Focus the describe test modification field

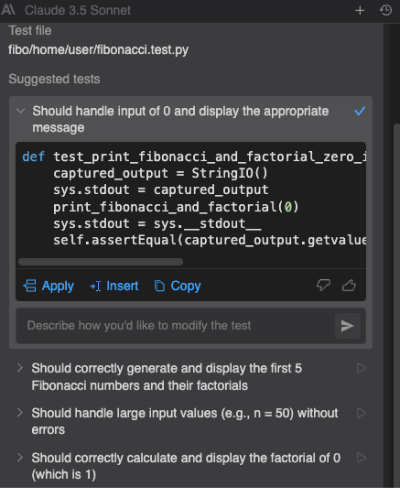[176, 326]
